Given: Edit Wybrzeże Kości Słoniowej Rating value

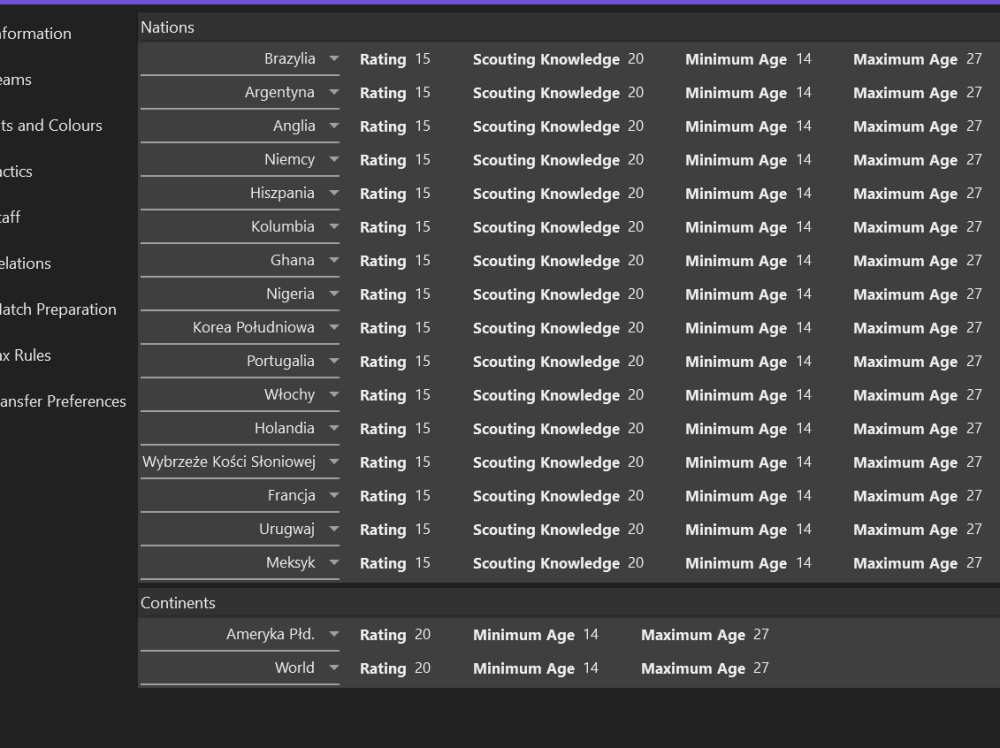Looking at the screenshot, I should pyautogui.click(x=423, y=462).
